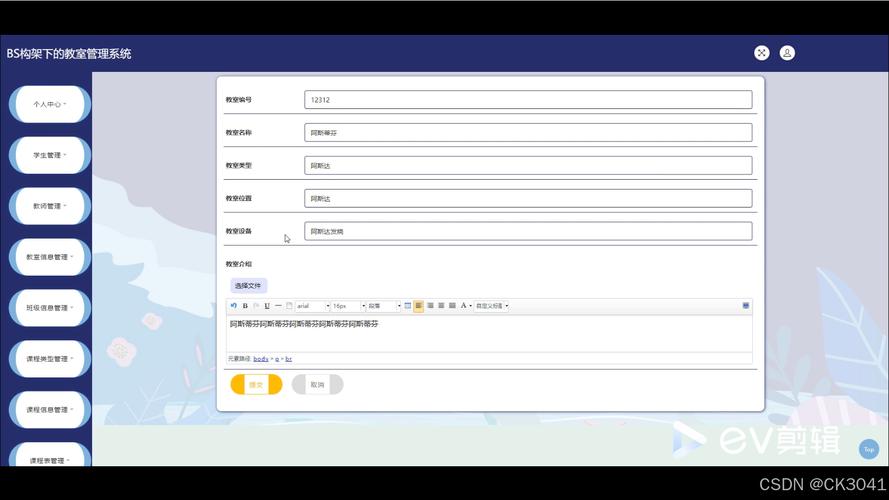This screenshot has width=889, height=500.
Task: Click the round Top button to return to the top
Action: pyautogui.click(x=869, y=449)
